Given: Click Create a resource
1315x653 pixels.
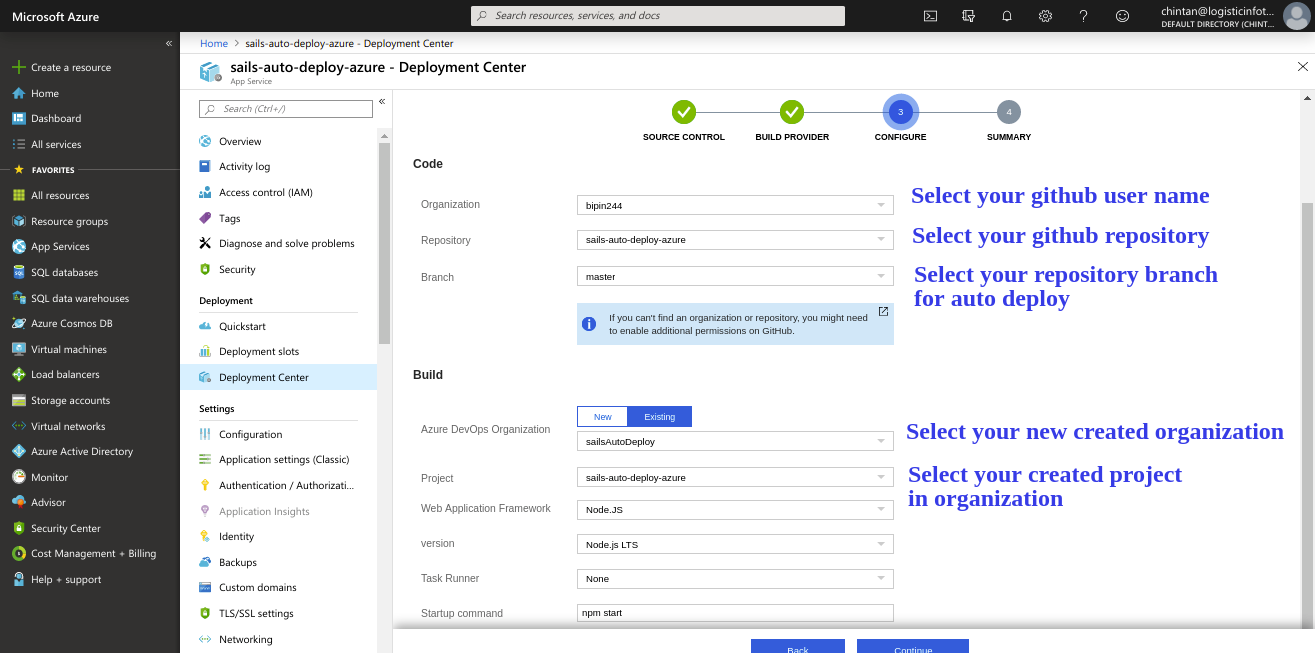Looking at the screenshot, I should [70, 67].
